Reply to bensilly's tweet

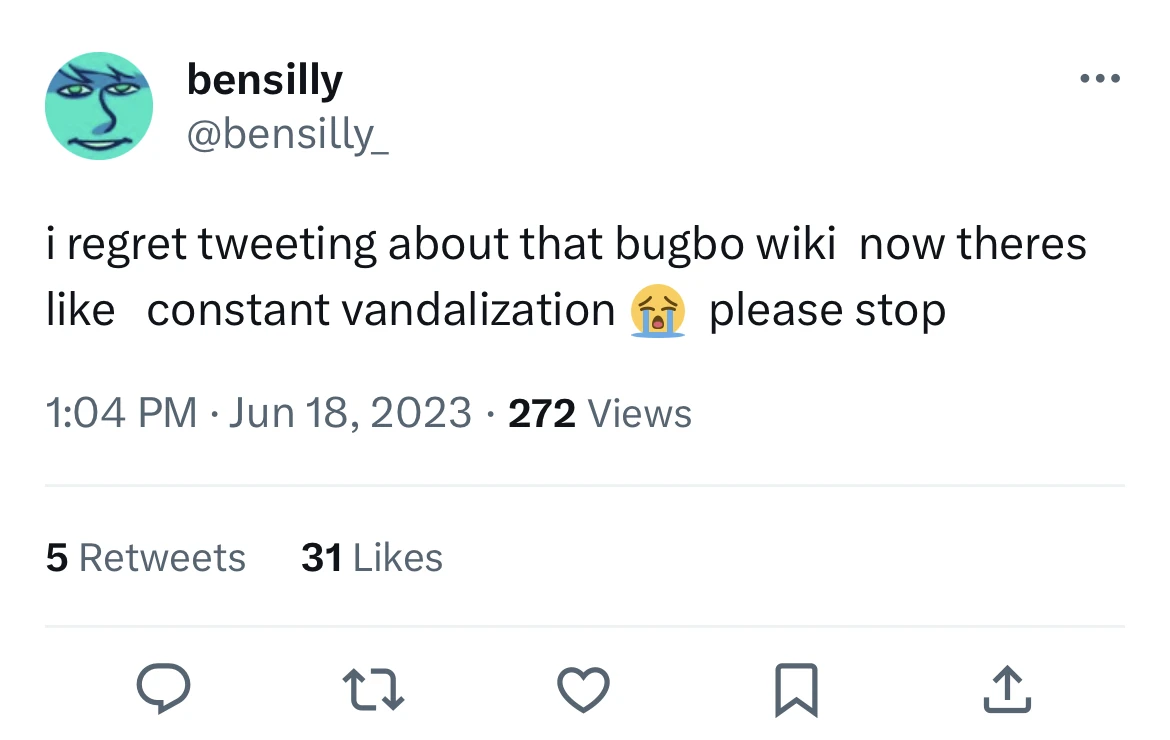162,689
